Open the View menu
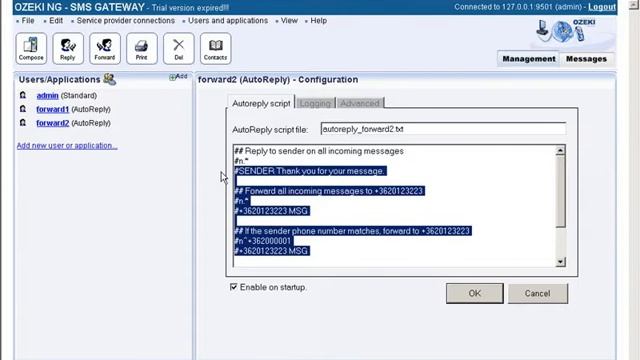 (289, 20)
